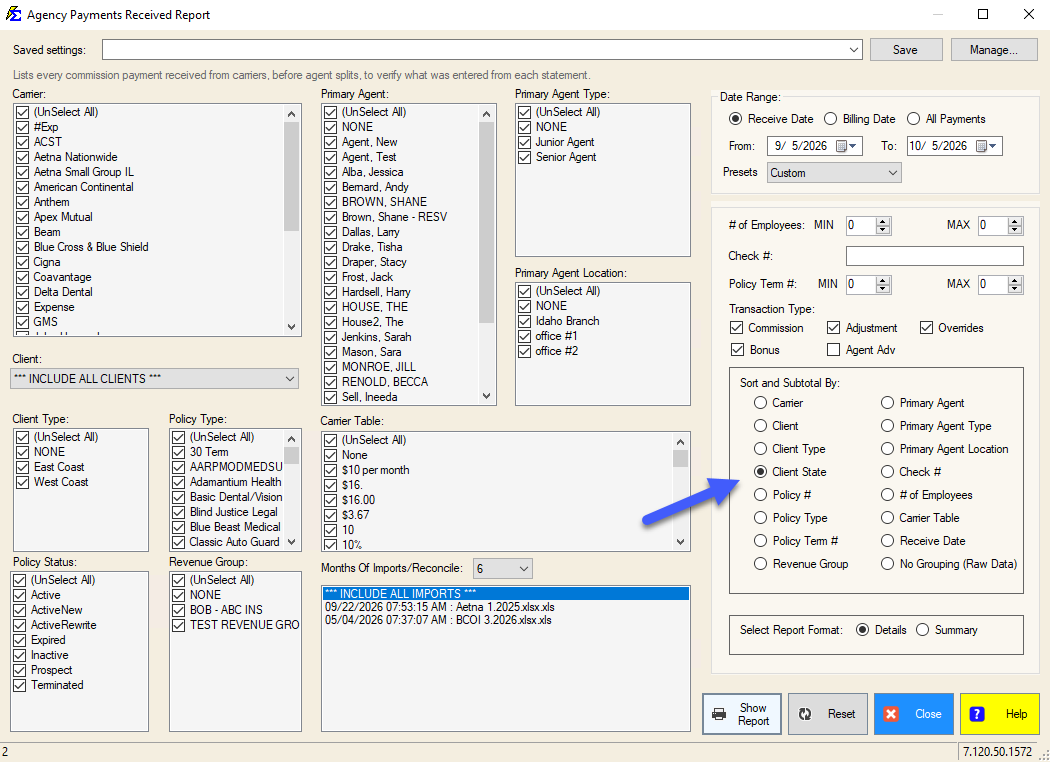Increase Policy Term # MIN value

883,280
